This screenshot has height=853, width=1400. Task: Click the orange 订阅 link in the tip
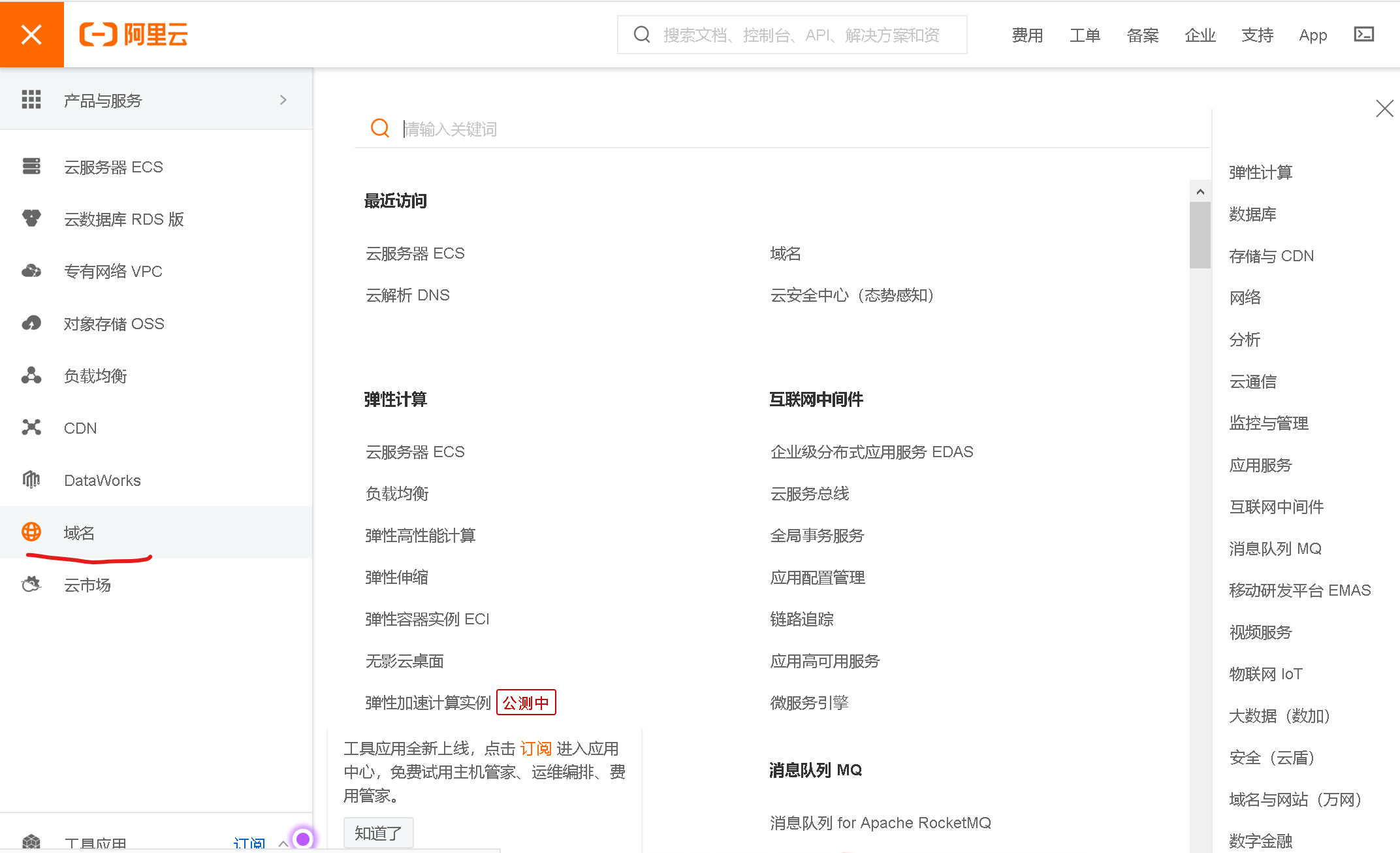tap(536, 748)
